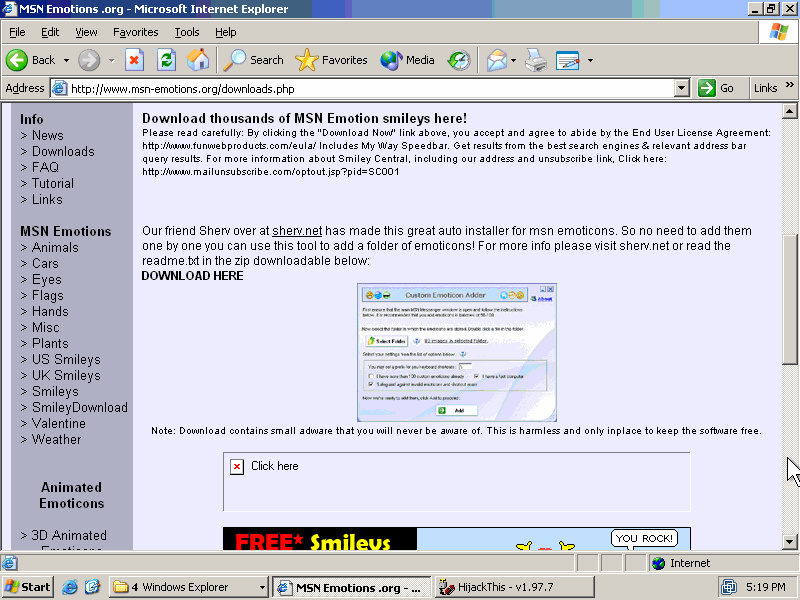Open the Favorites star button
The height and width of the screenshot is (600, 800).
331,60
